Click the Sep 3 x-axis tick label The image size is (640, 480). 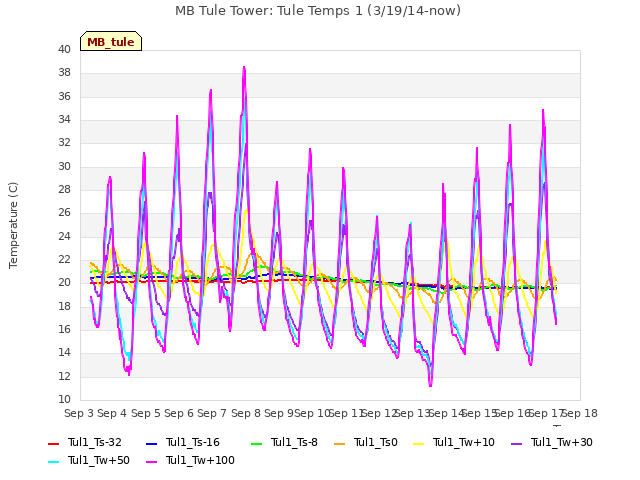point(79,413)
